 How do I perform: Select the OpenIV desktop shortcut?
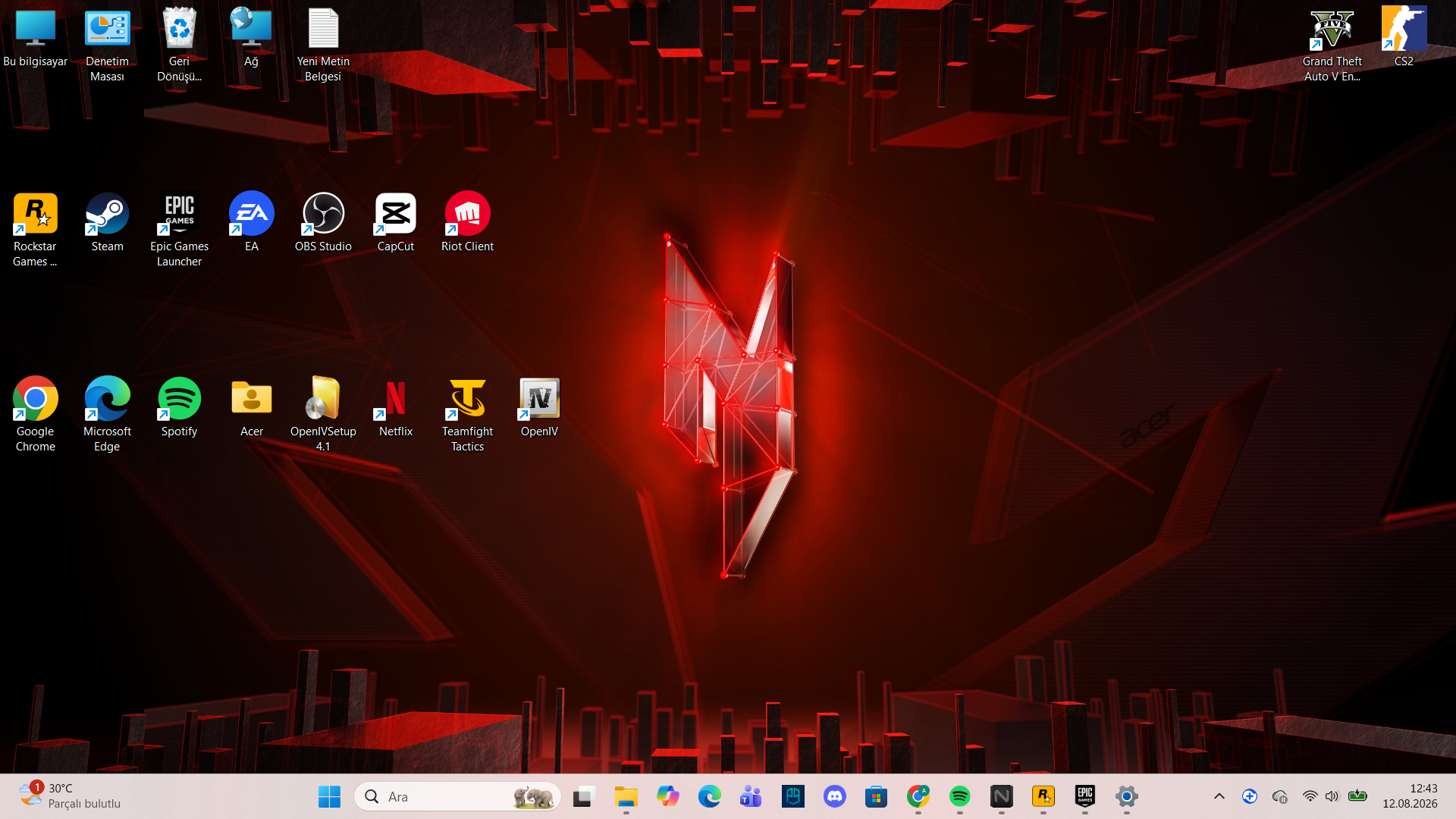[539, 408]
